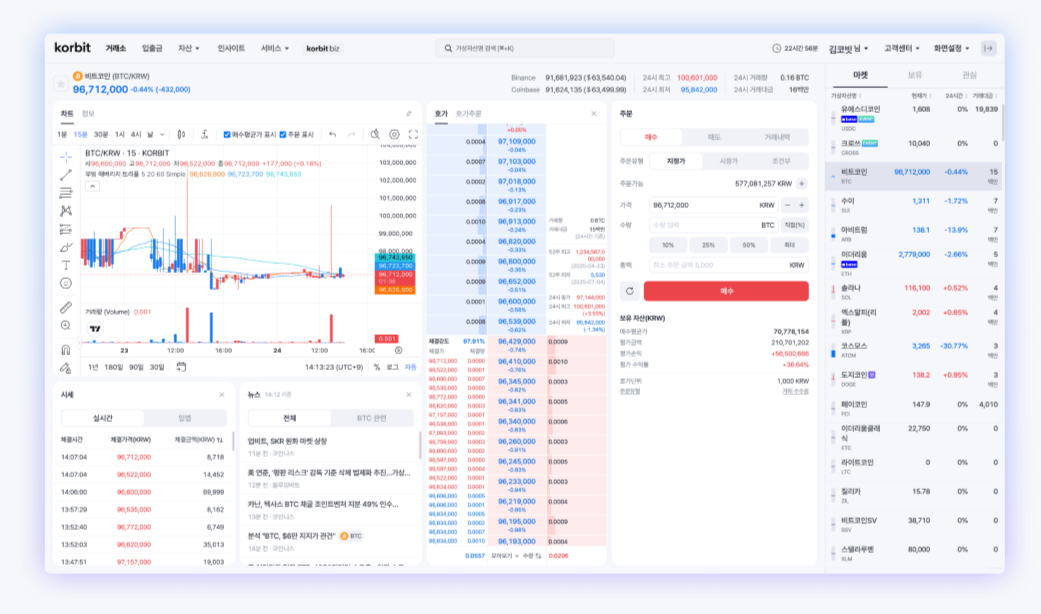Open chart settings gear icon

coord(394,134)
